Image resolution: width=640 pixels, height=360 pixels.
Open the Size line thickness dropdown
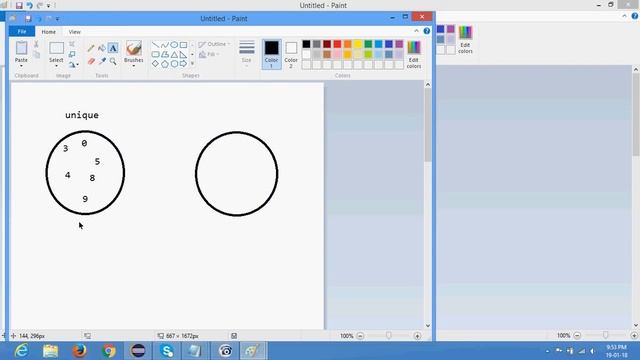[247, 53]
